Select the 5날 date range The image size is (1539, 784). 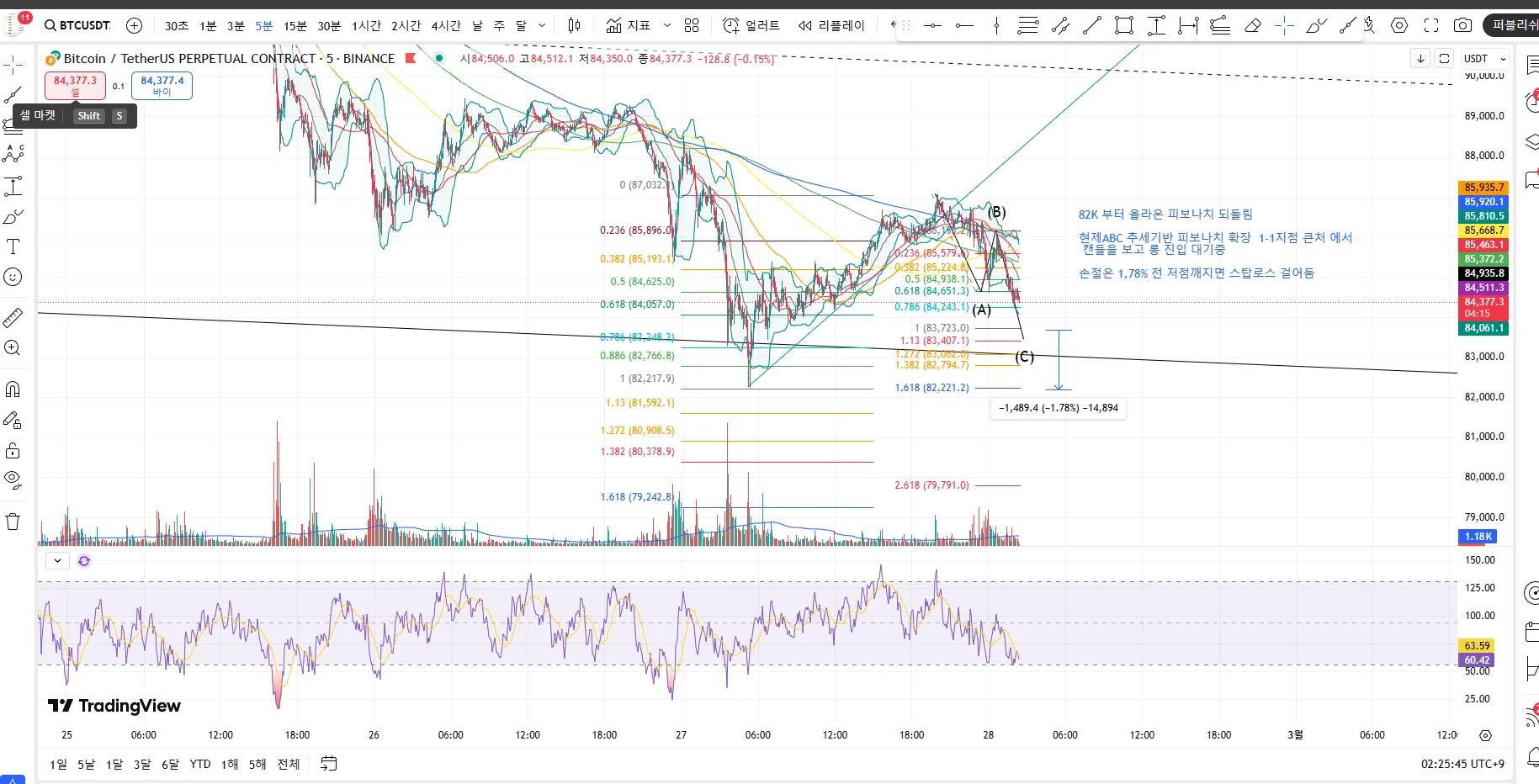tap(87, 764)
